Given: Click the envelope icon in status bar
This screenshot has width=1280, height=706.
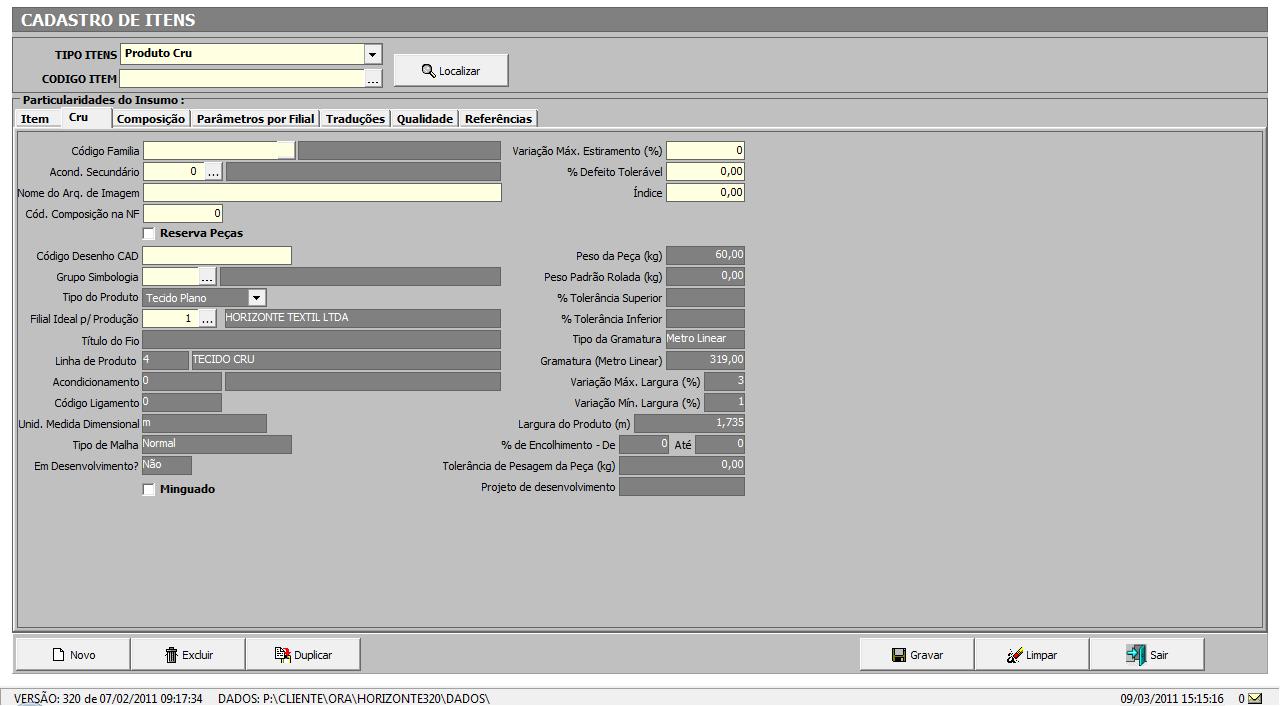Looking at the screenshot, I should (x=1255, y=698).
